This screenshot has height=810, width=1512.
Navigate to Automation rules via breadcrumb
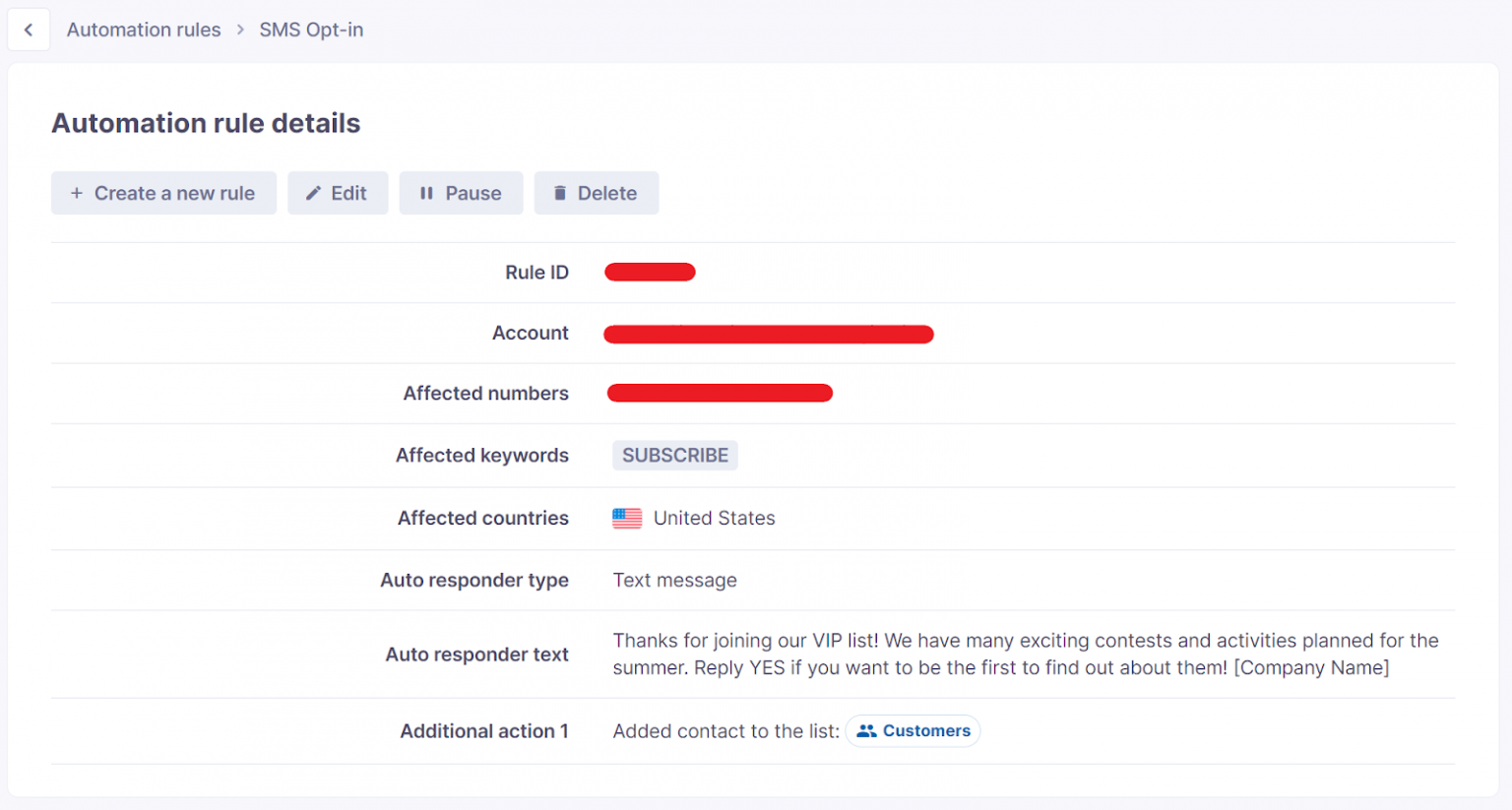[144, 30]
